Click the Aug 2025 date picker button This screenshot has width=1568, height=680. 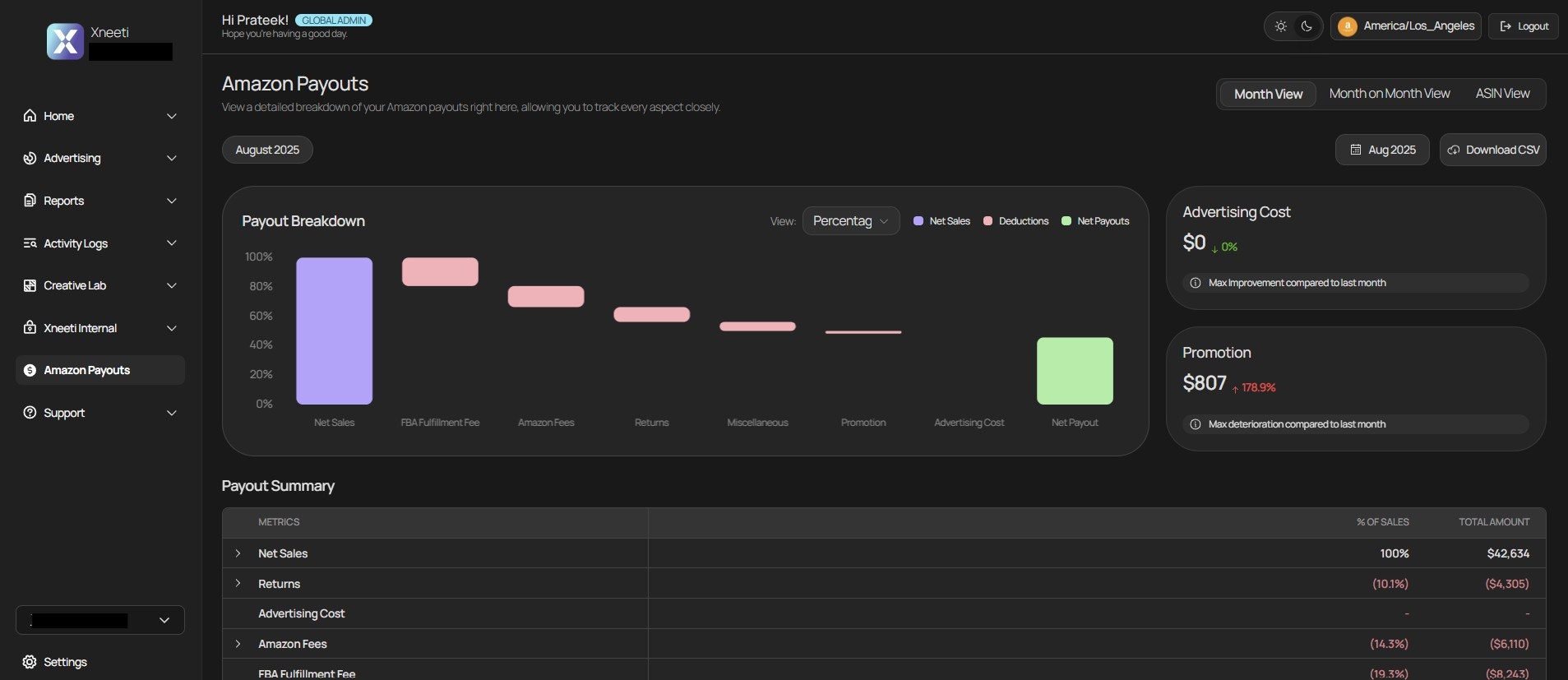coord(1382,150)
